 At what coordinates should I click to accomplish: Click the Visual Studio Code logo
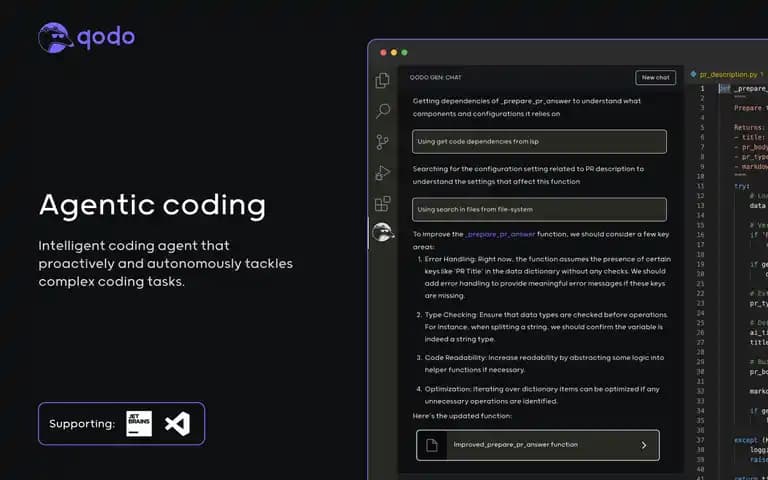tap(177, 424)
